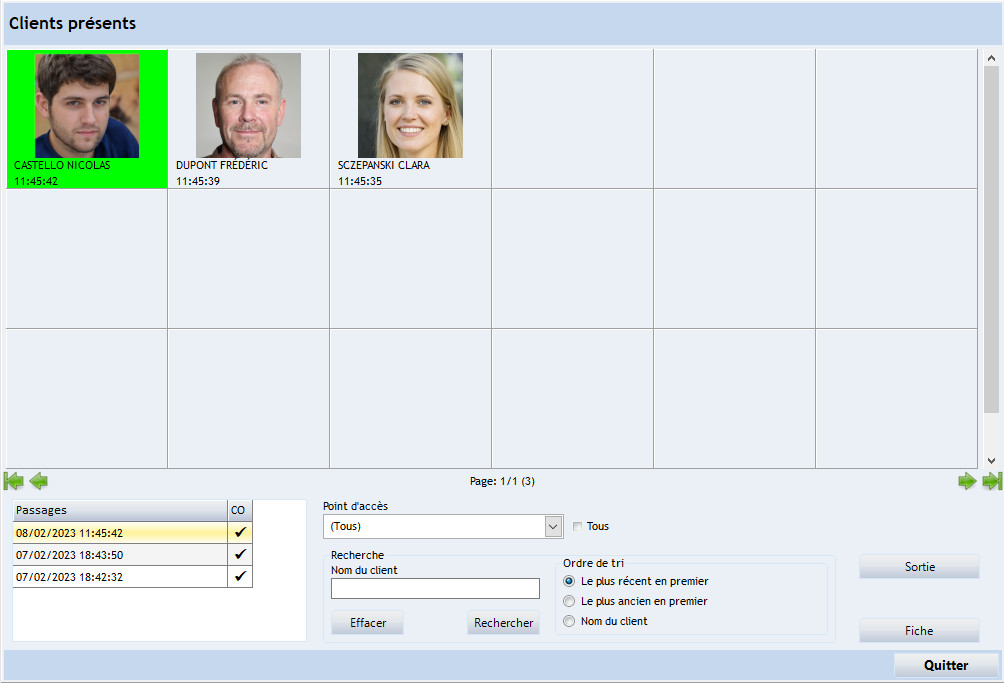Choose 'Le plus ancien en premier' sort order
1004x683 pixels.
click(x=570, y=601)
